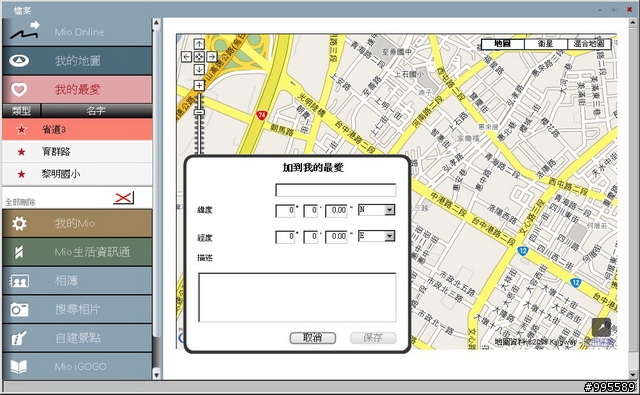Click the delete-all red X icon

123,198
